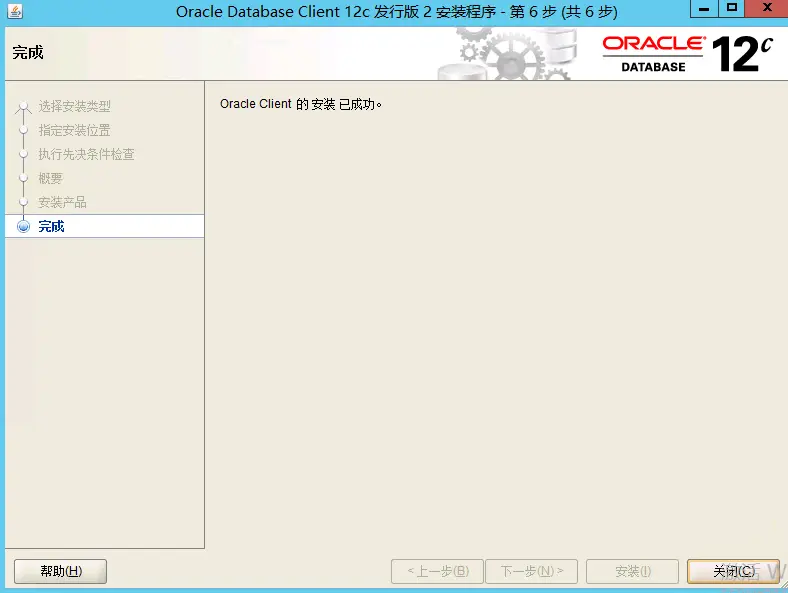This screenshot has height=593, width=788.
Task: Click the disabled 下一步(N) button
Action: (x=532, y=571)
